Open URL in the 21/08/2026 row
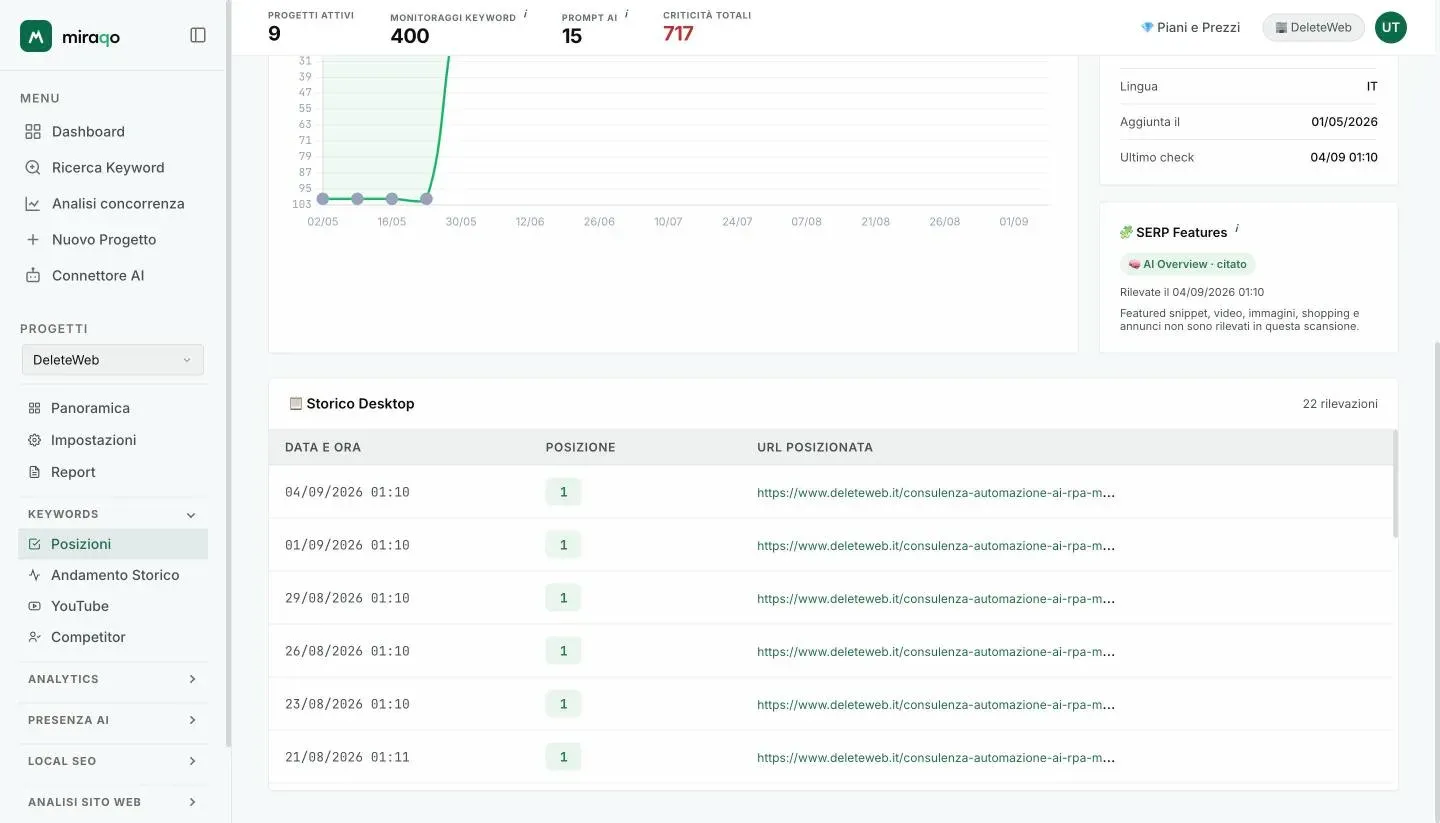Screen dimensions: 1440x823 click(936, 757)
